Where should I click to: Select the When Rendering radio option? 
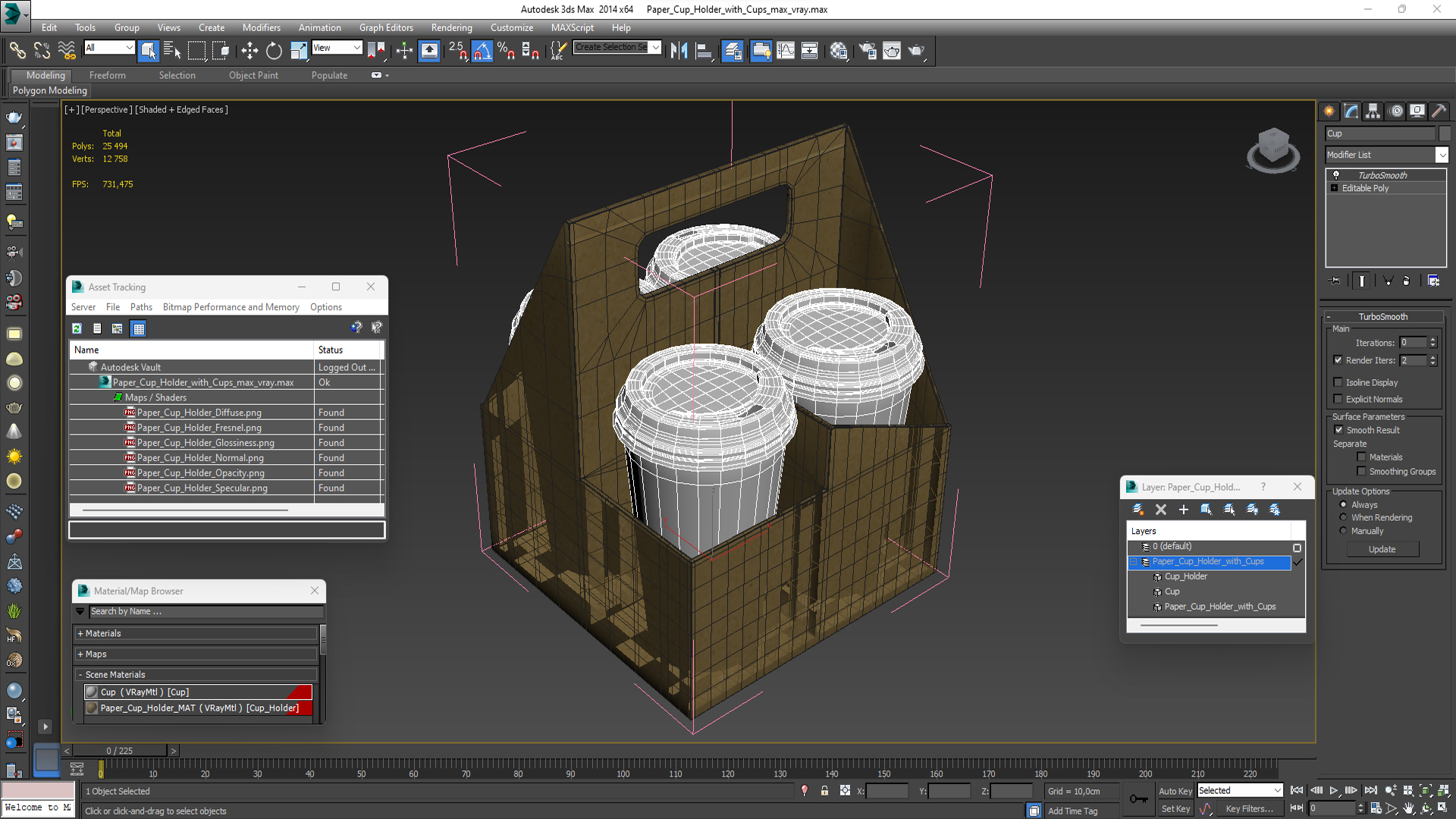point(1343,517)
